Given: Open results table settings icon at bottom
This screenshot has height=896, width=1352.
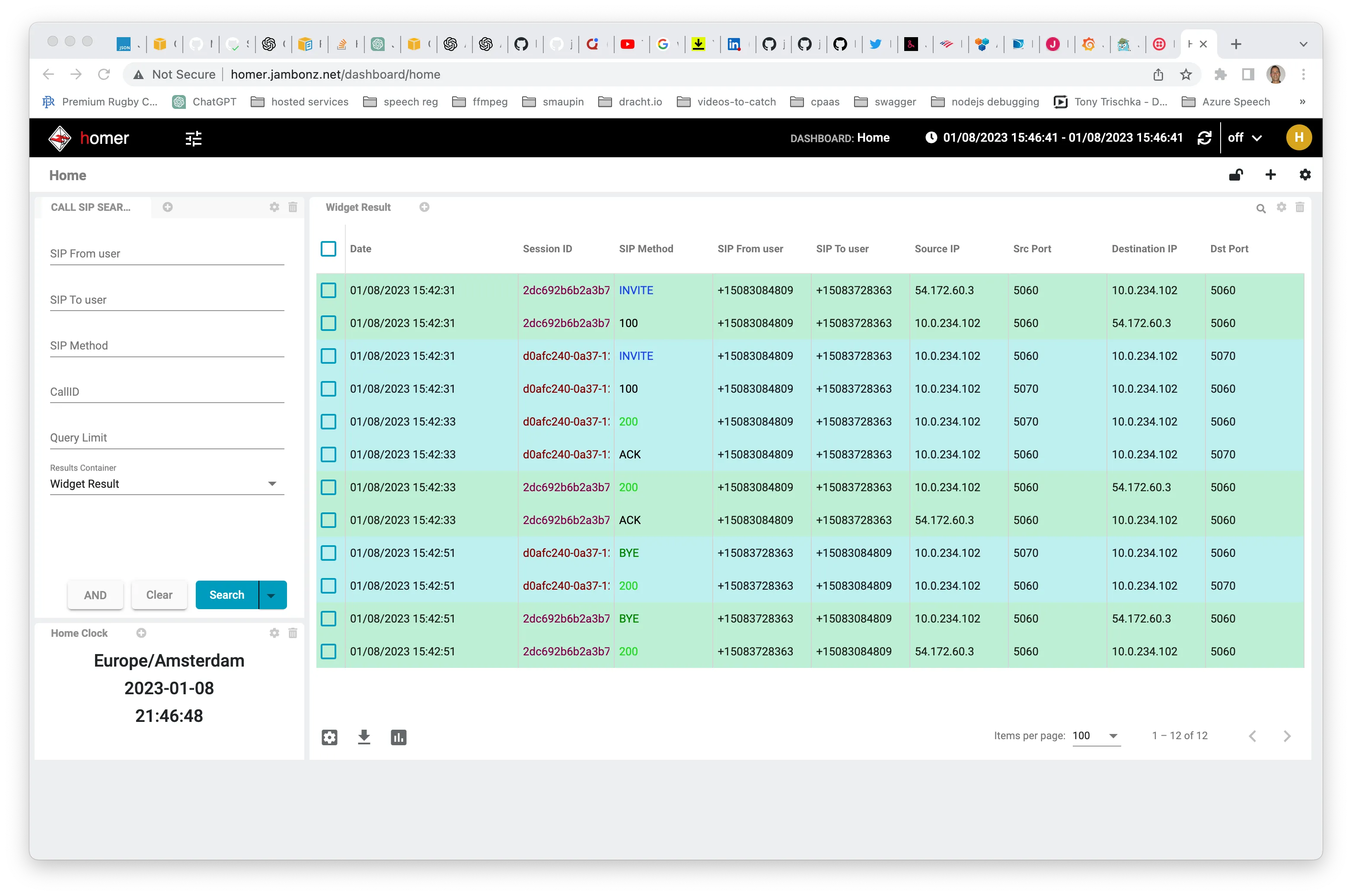Looking at the screenshot, I should tap(329, 737).
